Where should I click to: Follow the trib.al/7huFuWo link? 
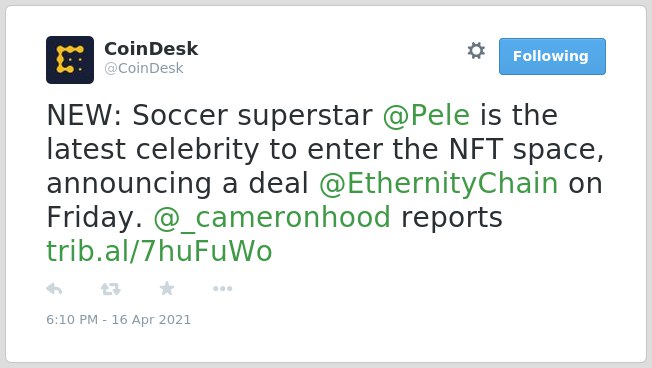click(x=159, y=252)
